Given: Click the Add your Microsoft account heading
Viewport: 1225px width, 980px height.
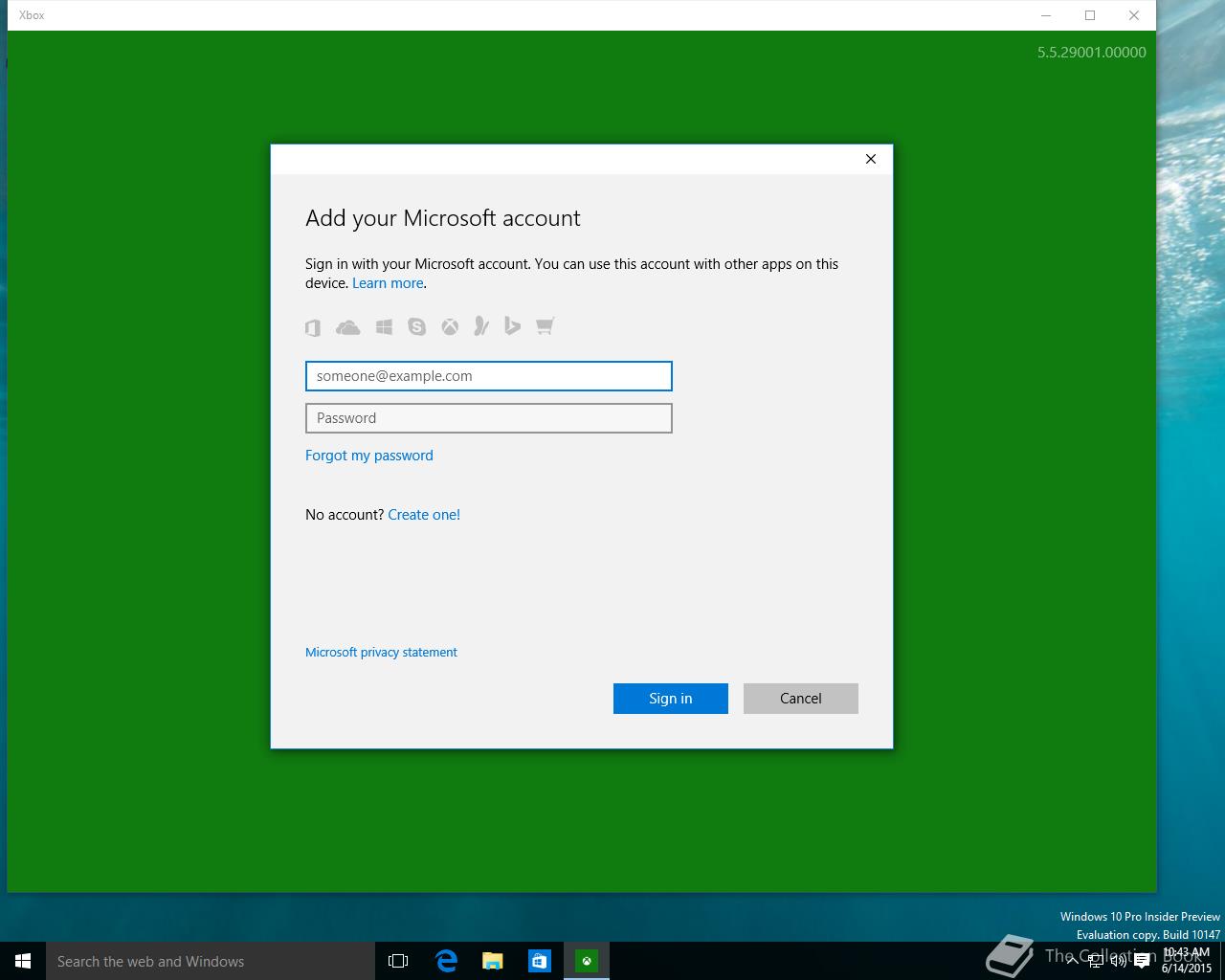Looking at the screenshot, I should [443, 218].
